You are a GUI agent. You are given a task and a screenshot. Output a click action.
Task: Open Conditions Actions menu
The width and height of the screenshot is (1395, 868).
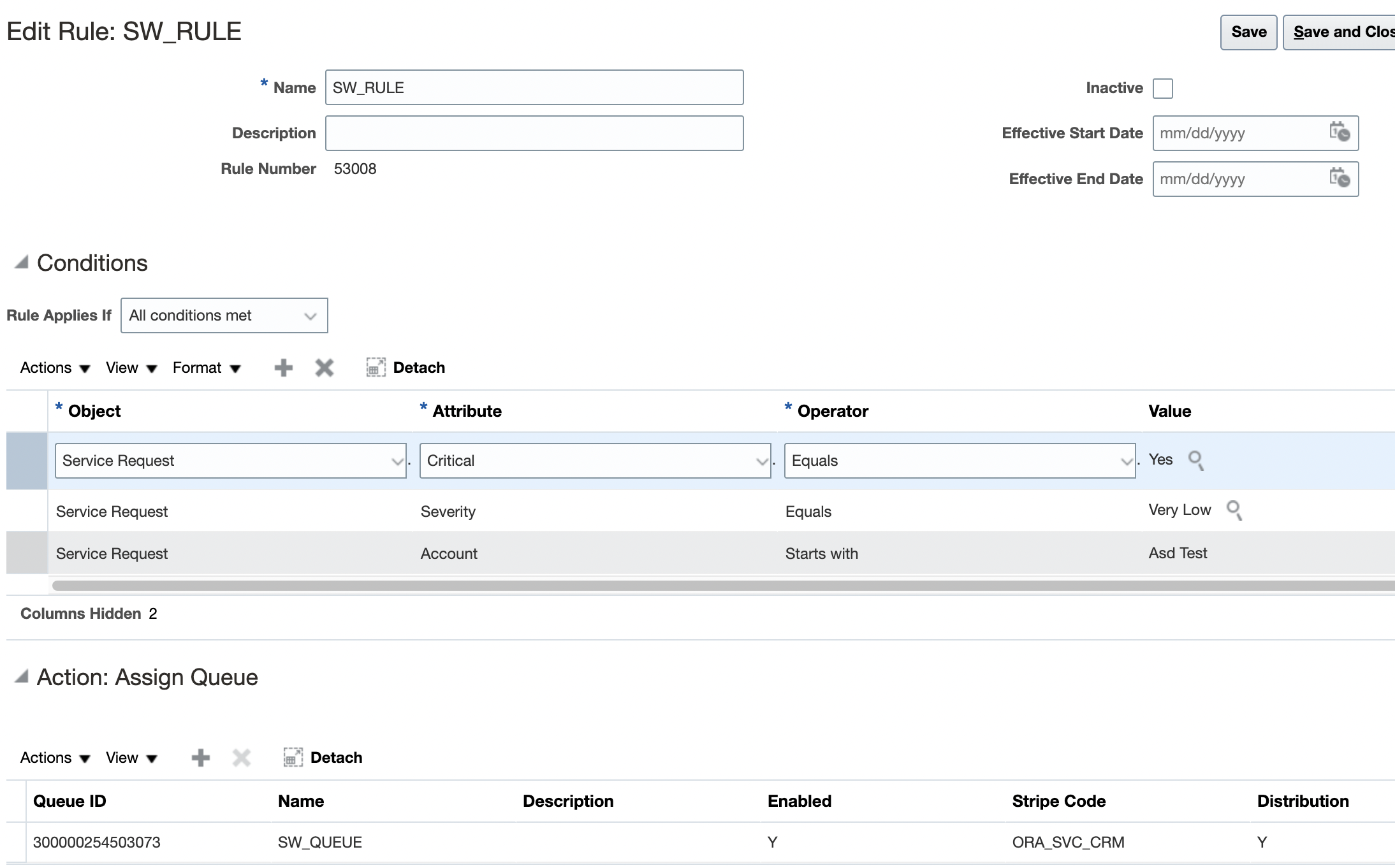[55, 368]
